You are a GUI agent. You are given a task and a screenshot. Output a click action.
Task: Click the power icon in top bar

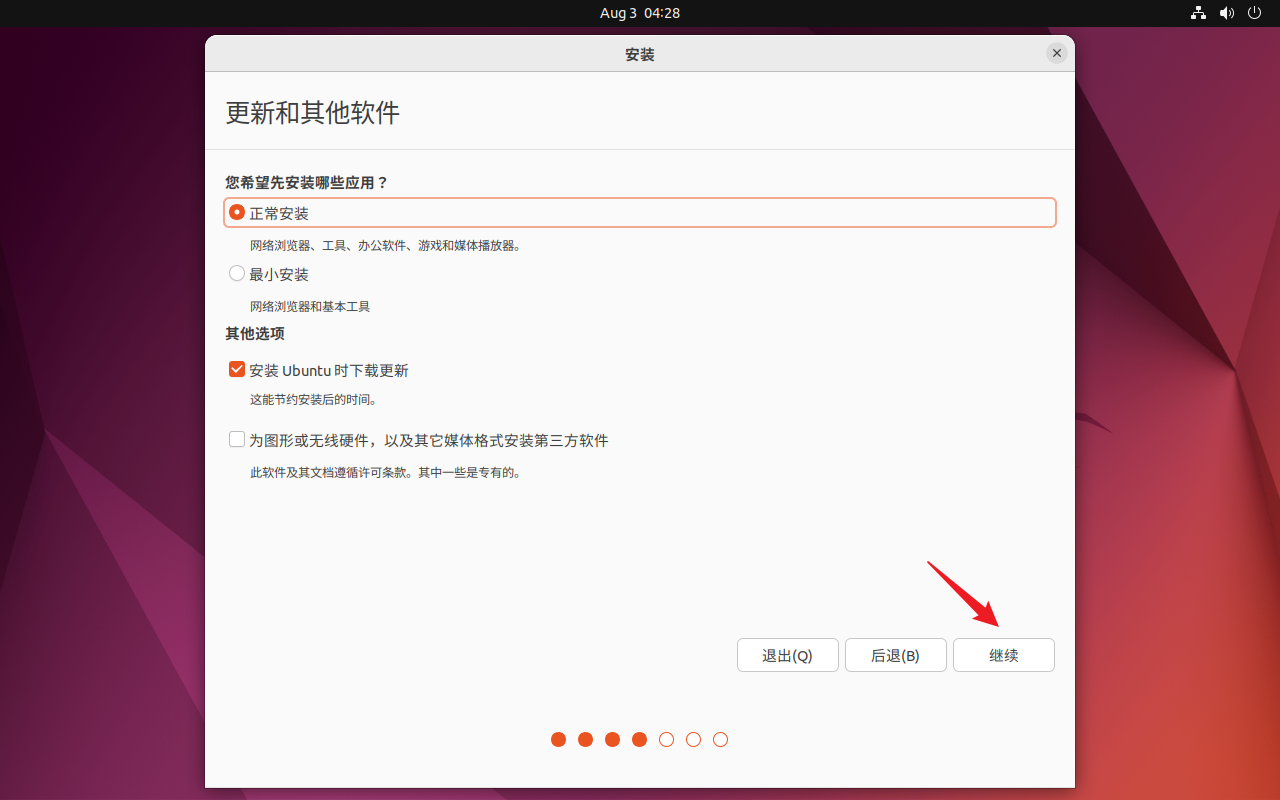point(1254,13)
